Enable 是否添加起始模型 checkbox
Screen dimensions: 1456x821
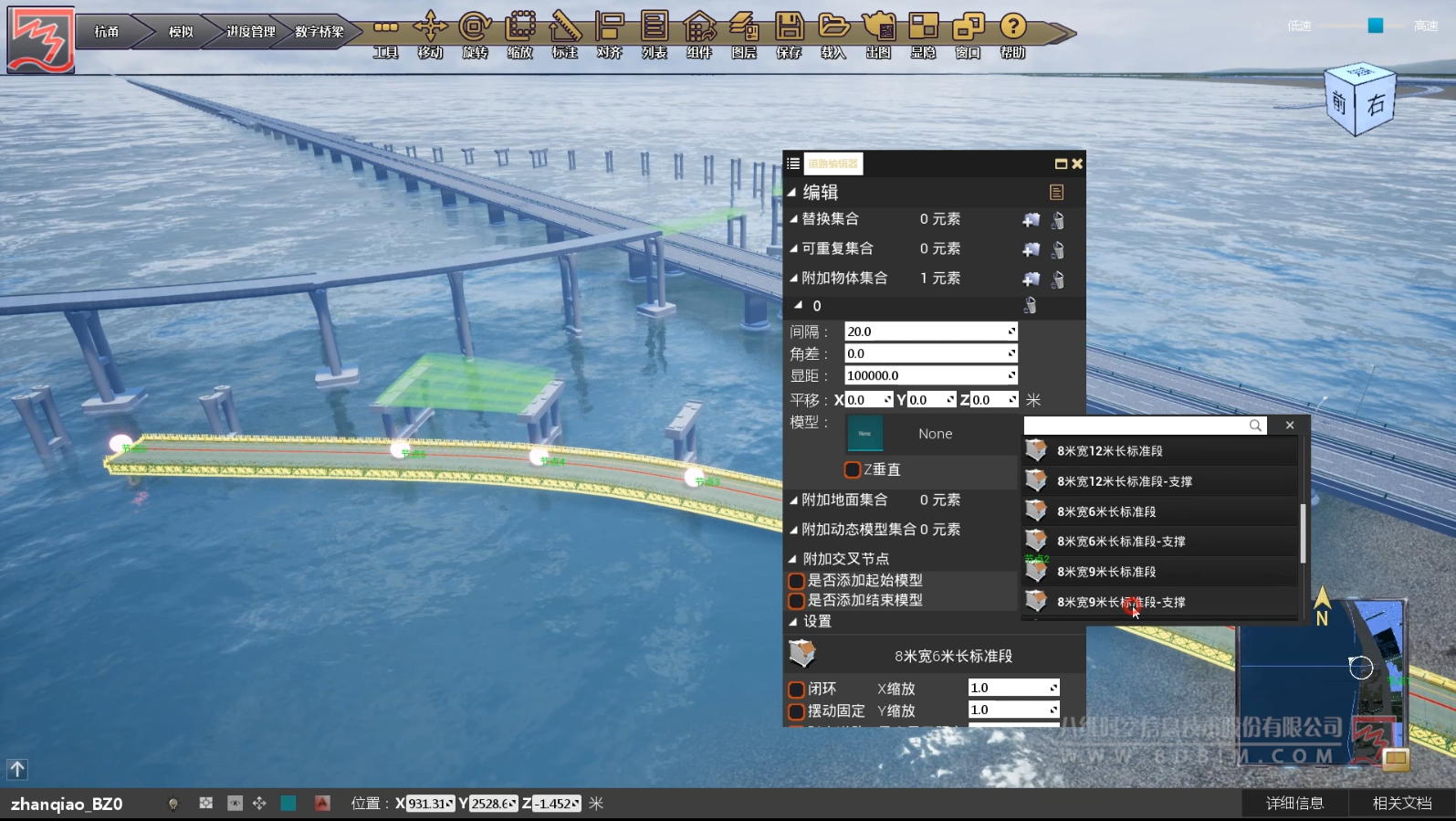[796, 581]
